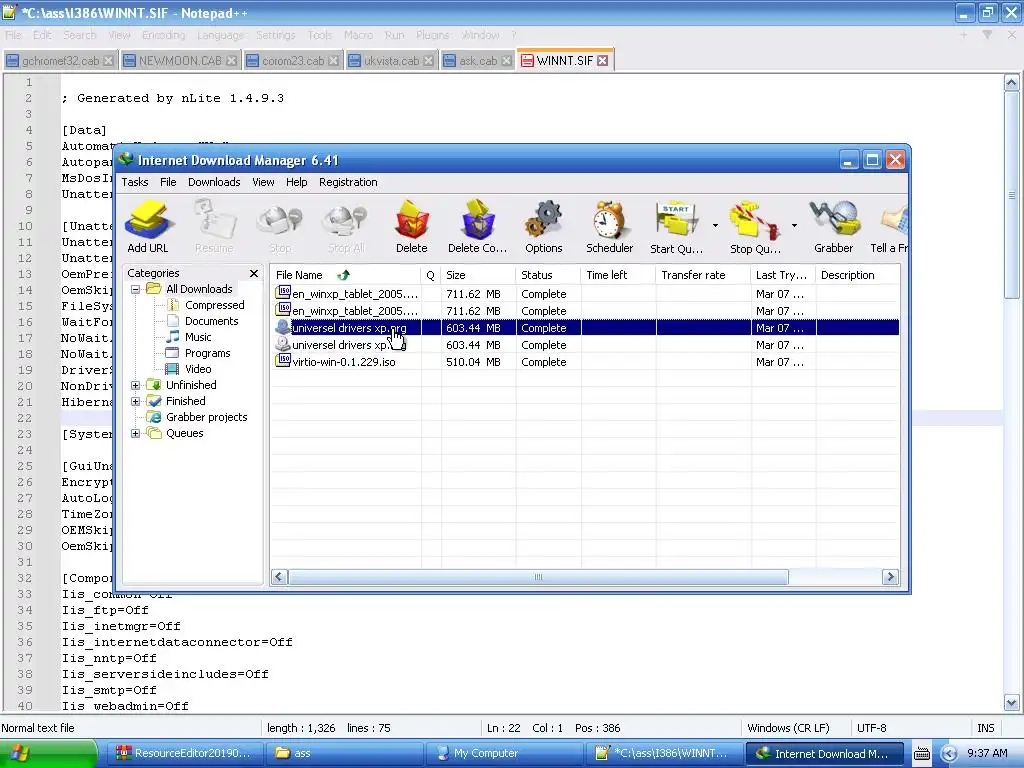Click the Start Queue toolbar icon

click(x=677, y=226)
